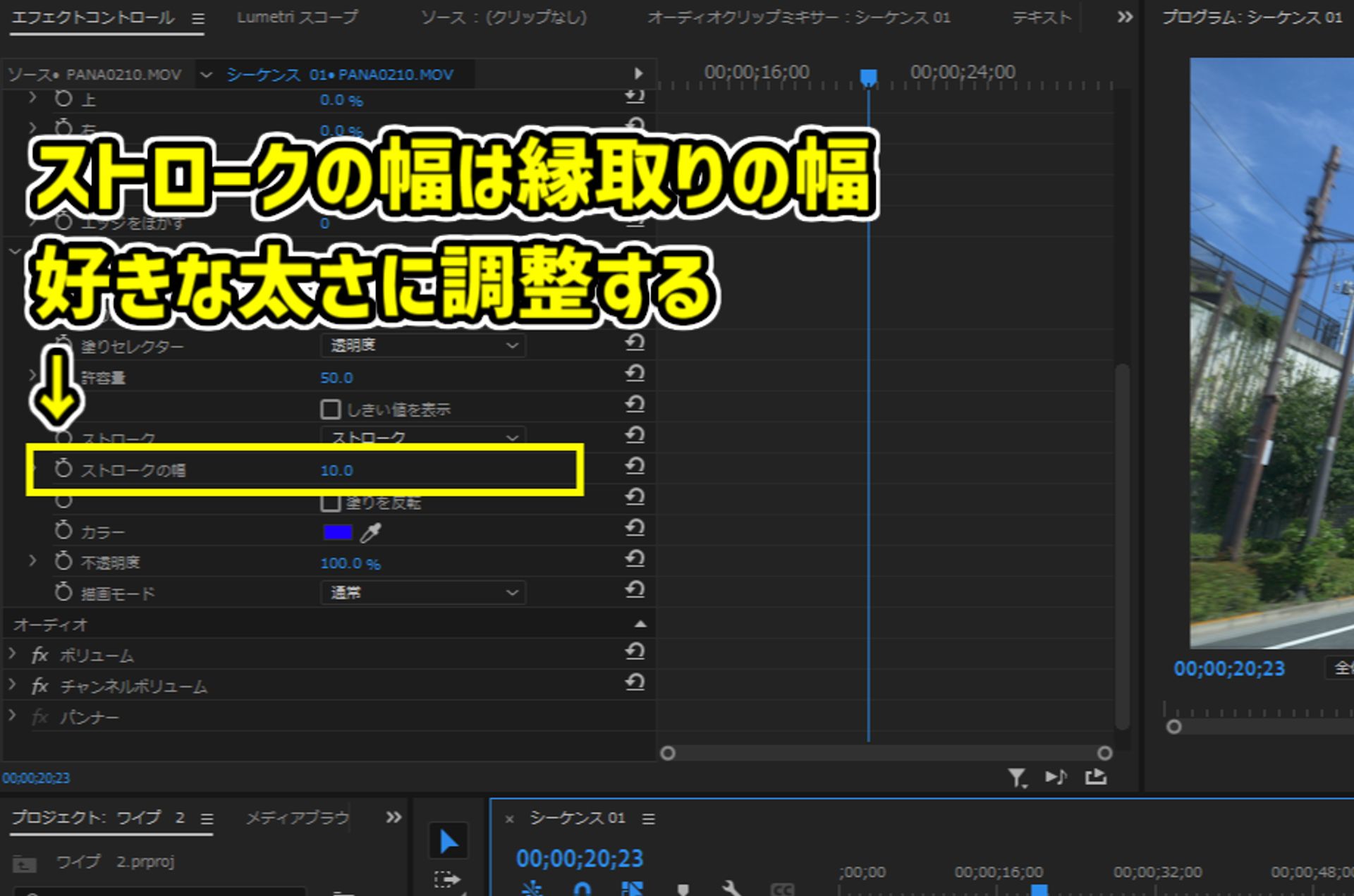The height and width of the screenshot is (896, 1354).
Task: Click the export frame icon in Effect Controls
Action: click(x=1097, y=777)
